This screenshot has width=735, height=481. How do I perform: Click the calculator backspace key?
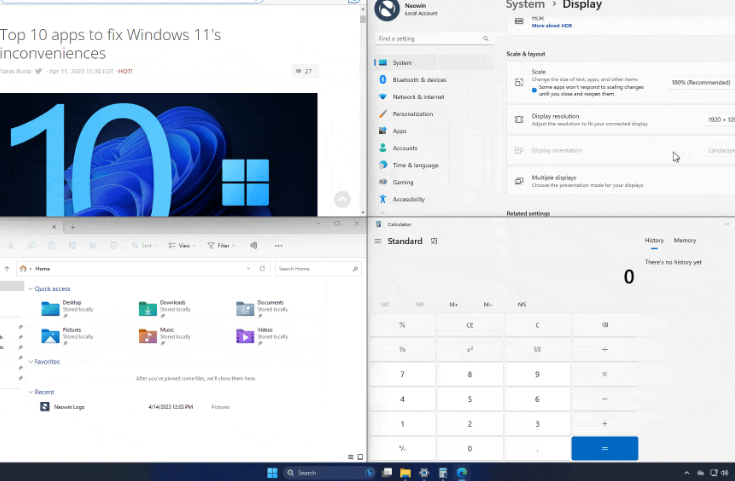[604, 325]
